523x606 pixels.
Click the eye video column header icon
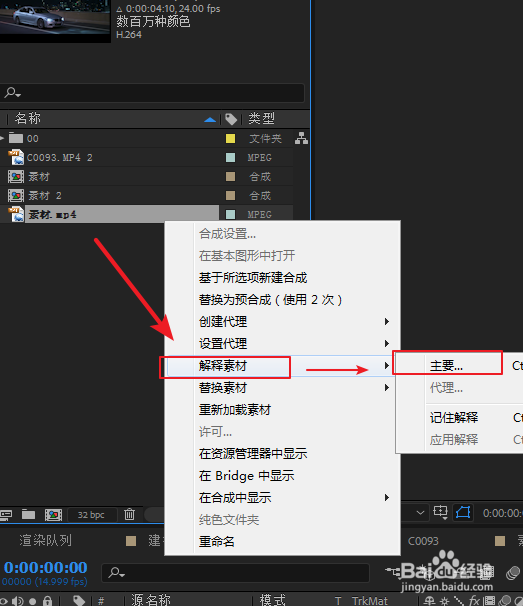pyautogui.click(x=3, y=601)
